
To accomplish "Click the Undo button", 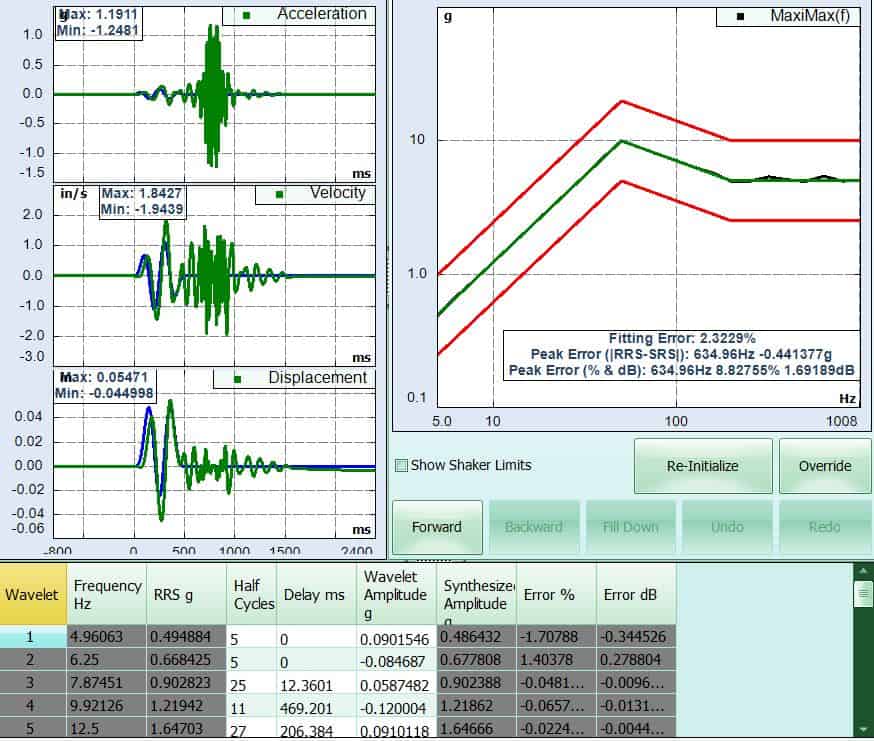I will pyautogui.click(x=727, y=527).
